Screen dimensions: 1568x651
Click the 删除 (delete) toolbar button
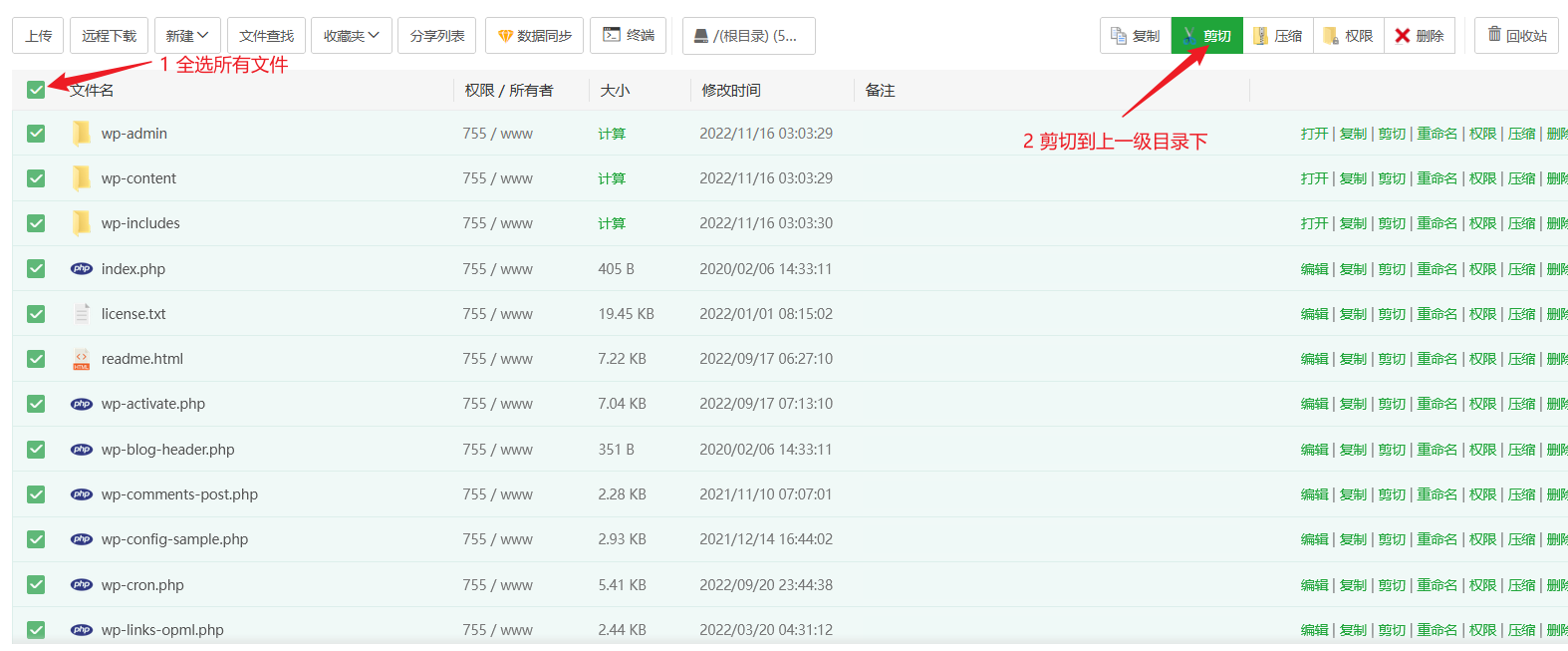pyautogui.click(x=1420, y=36)
